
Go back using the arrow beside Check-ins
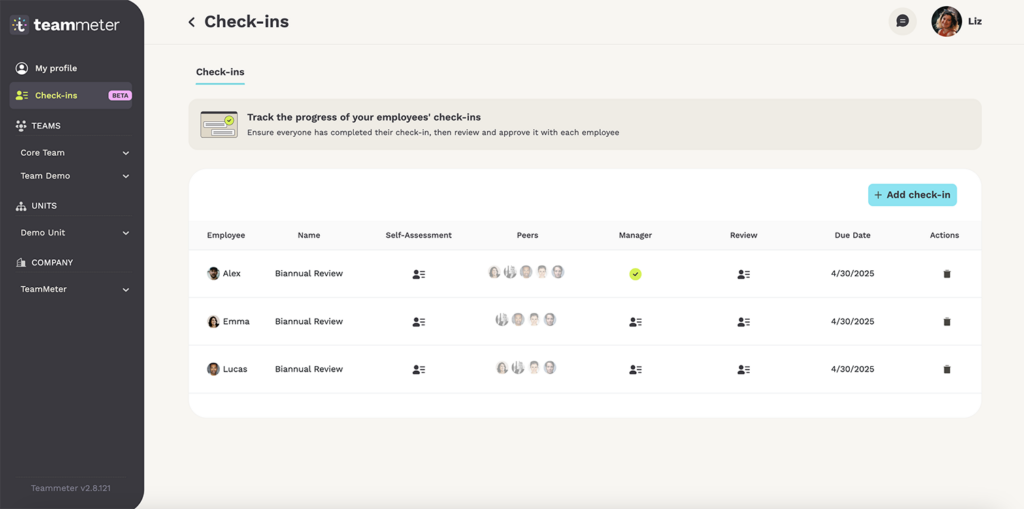[191, 22]
